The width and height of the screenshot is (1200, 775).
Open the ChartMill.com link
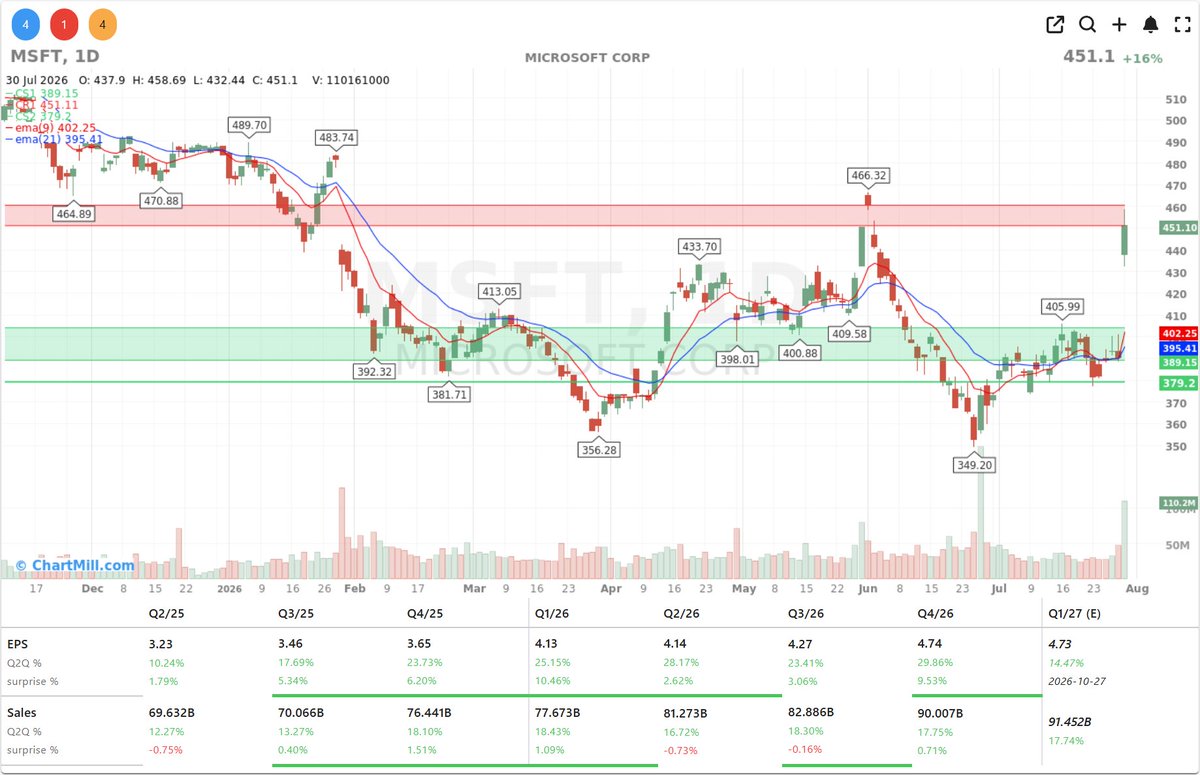point(75,565)
